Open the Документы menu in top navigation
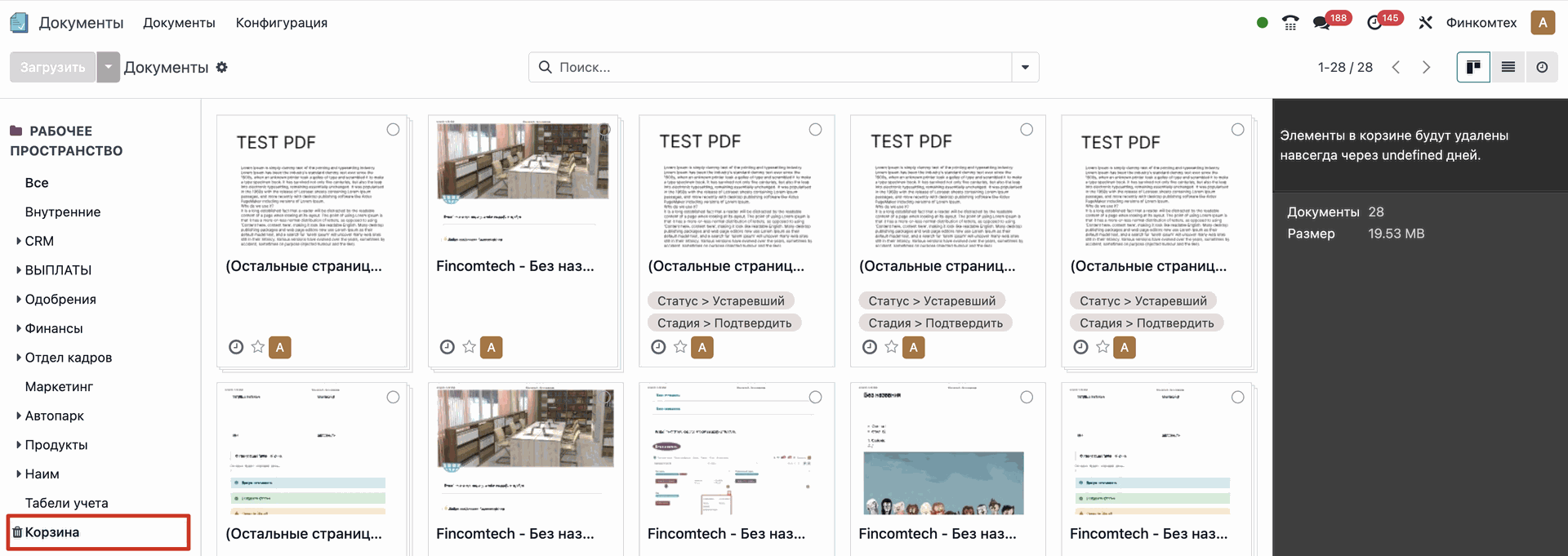This screenshot has height=556, width=1568. tap(179, 23)
